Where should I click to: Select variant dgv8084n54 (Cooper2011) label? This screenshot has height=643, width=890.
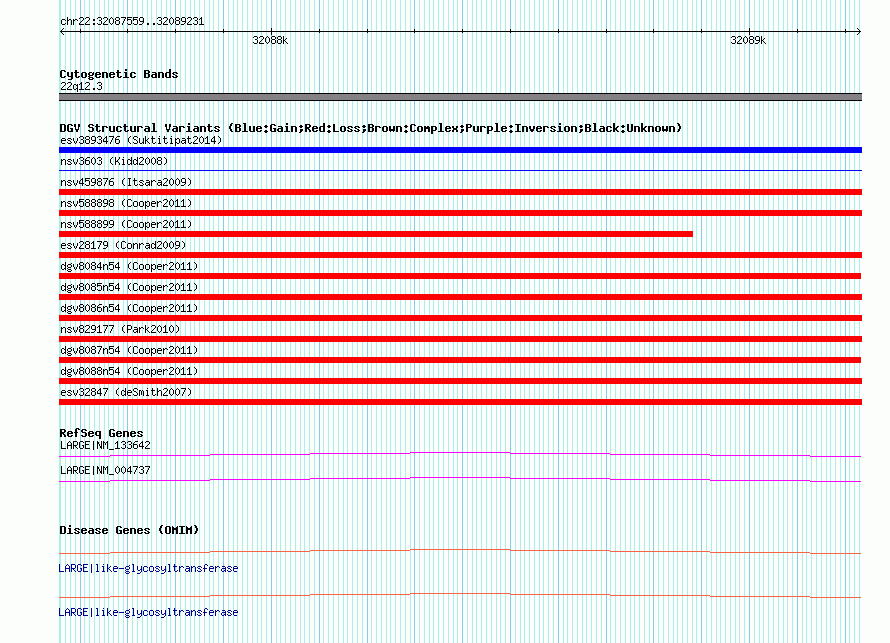click(129, 266)
